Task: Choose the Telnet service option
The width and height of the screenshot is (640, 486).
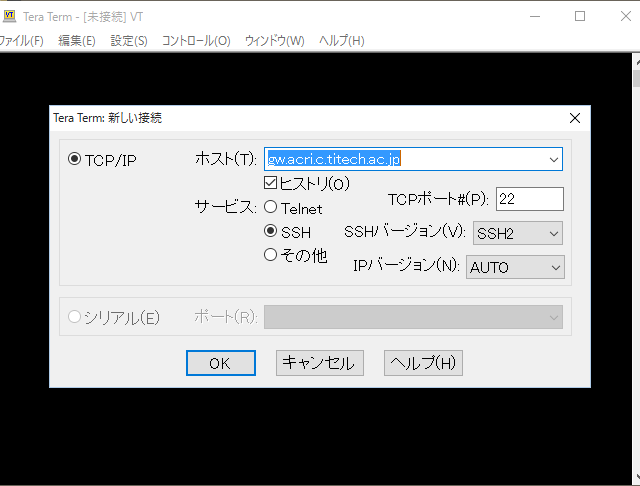Action: (x=270, y=208)
